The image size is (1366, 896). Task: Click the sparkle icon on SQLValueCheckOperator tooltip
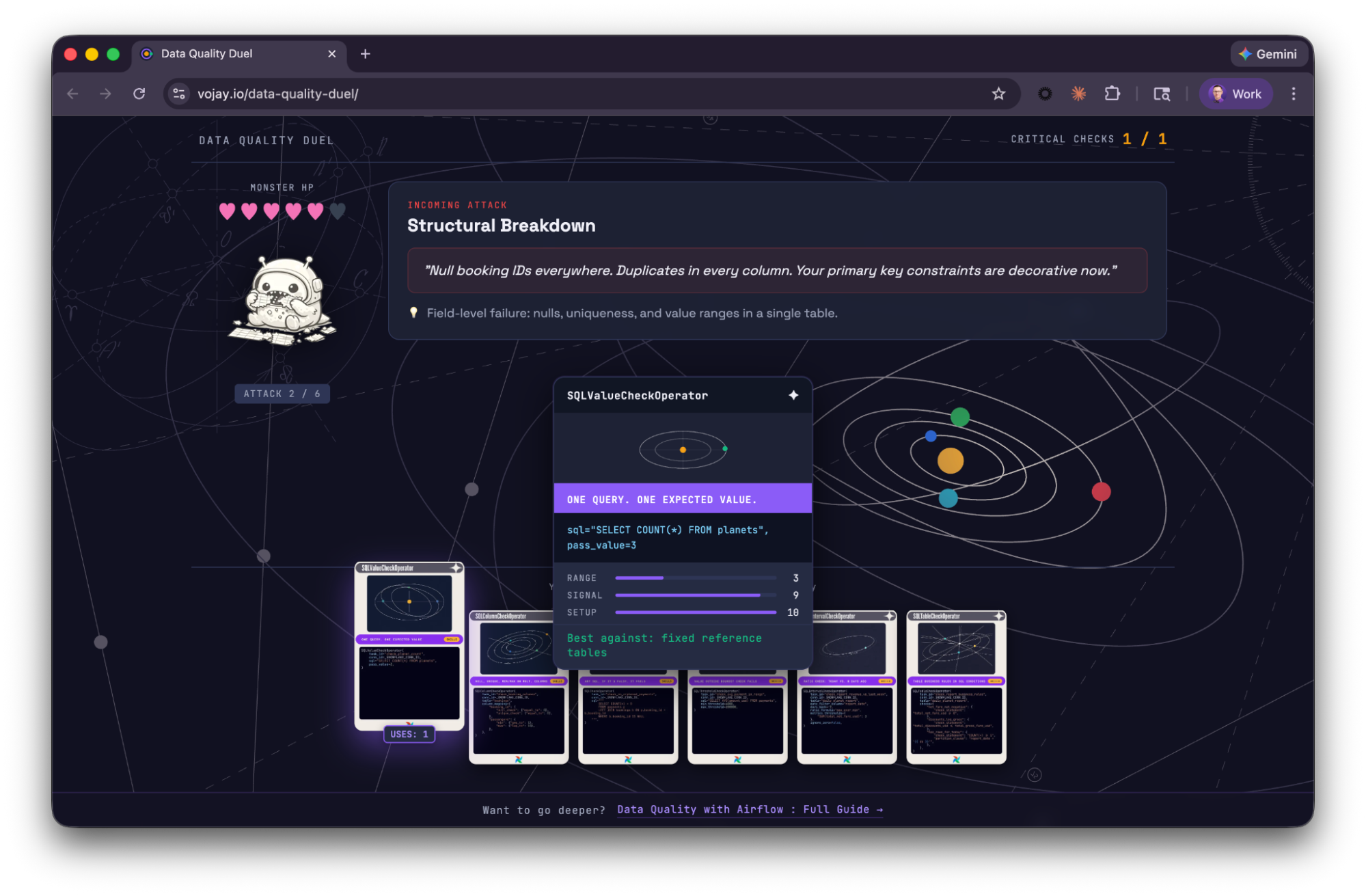793,395
